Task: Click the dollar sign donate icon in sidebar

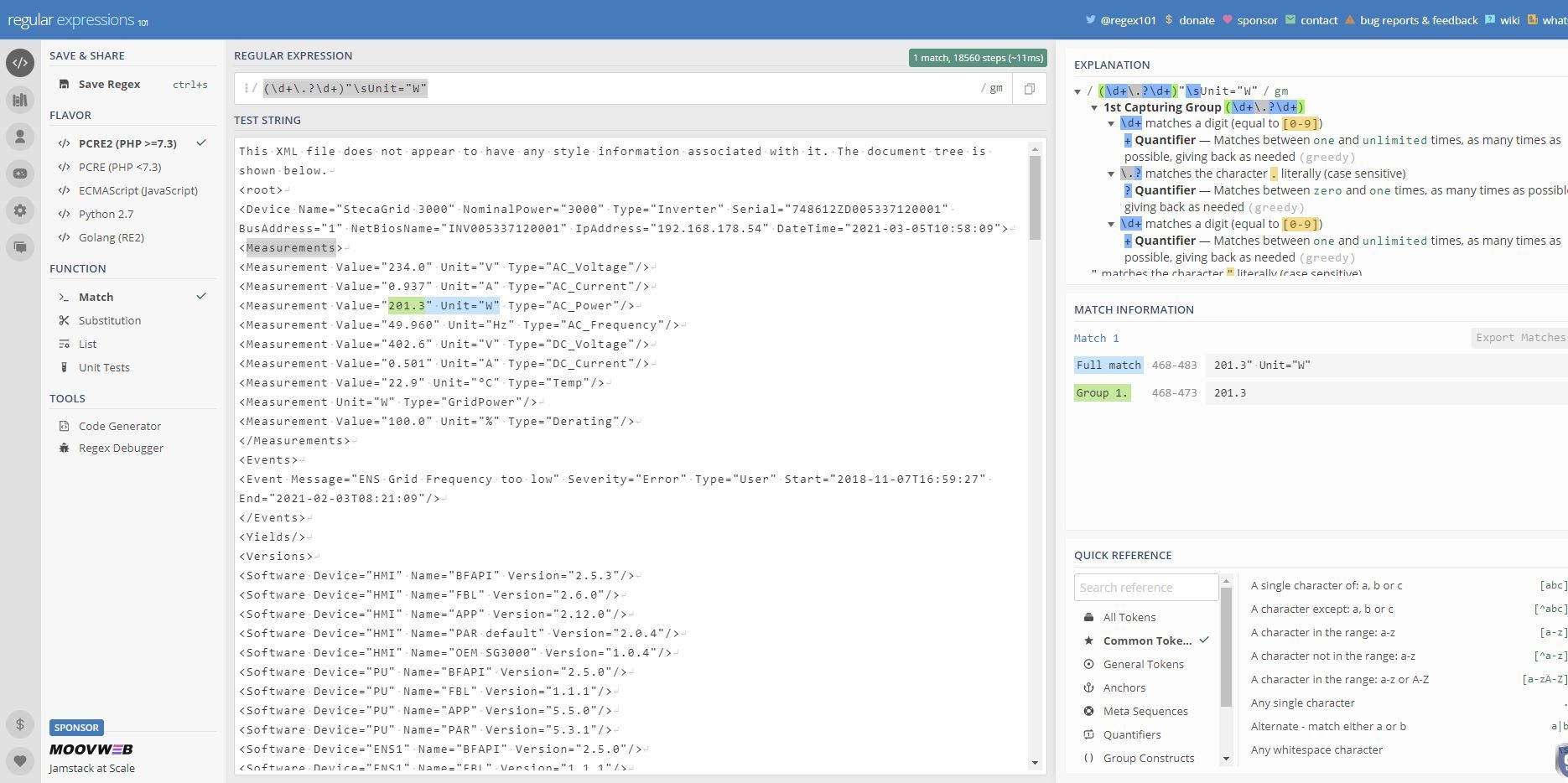Action: pyautogui.click(x=20, y=724)
